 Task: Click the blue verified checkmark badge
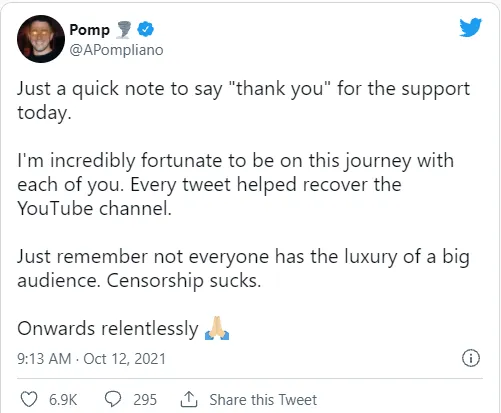tap(146, 29)
